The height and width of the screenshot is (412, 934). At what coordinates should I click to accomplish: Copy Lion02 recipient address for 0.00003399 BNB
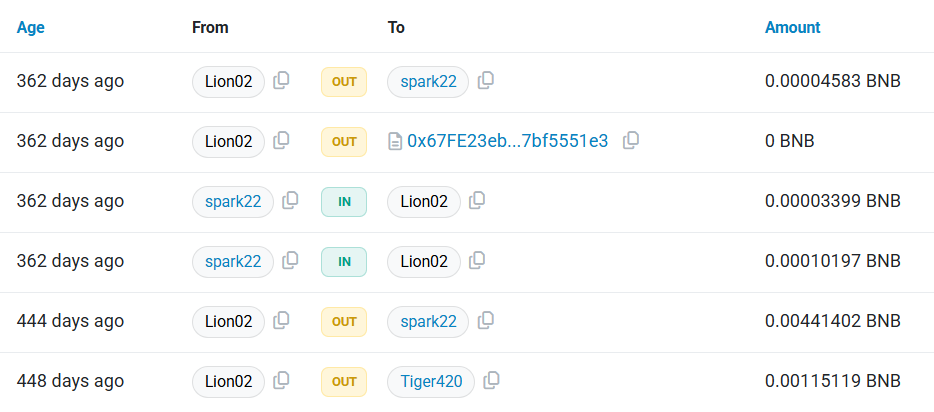pyautogui.click(x=477, y=201)
